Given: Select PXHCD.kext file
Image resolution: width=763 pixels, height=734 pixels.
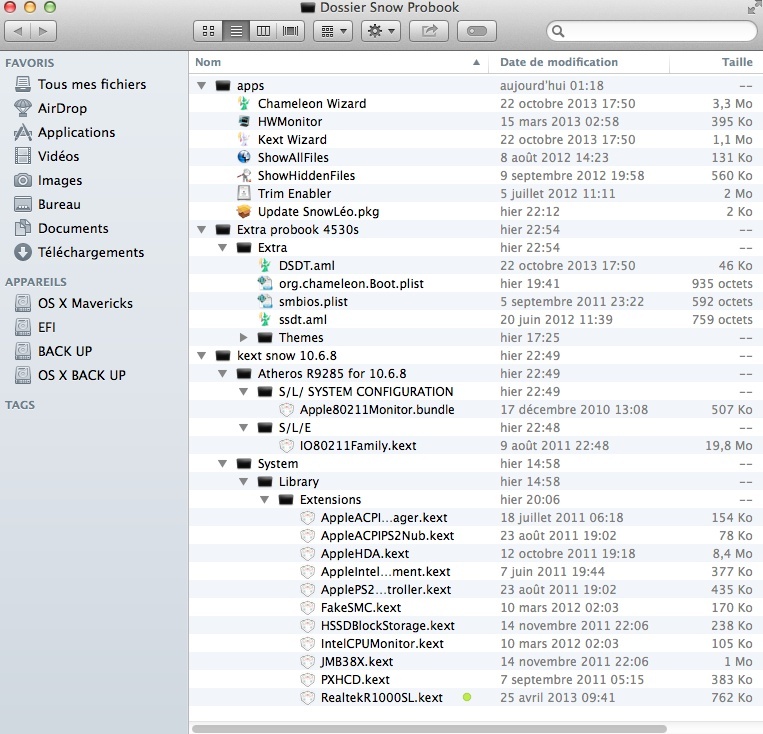Looking at the screenshot, I should pyautogui.click(x=355, y=680).
